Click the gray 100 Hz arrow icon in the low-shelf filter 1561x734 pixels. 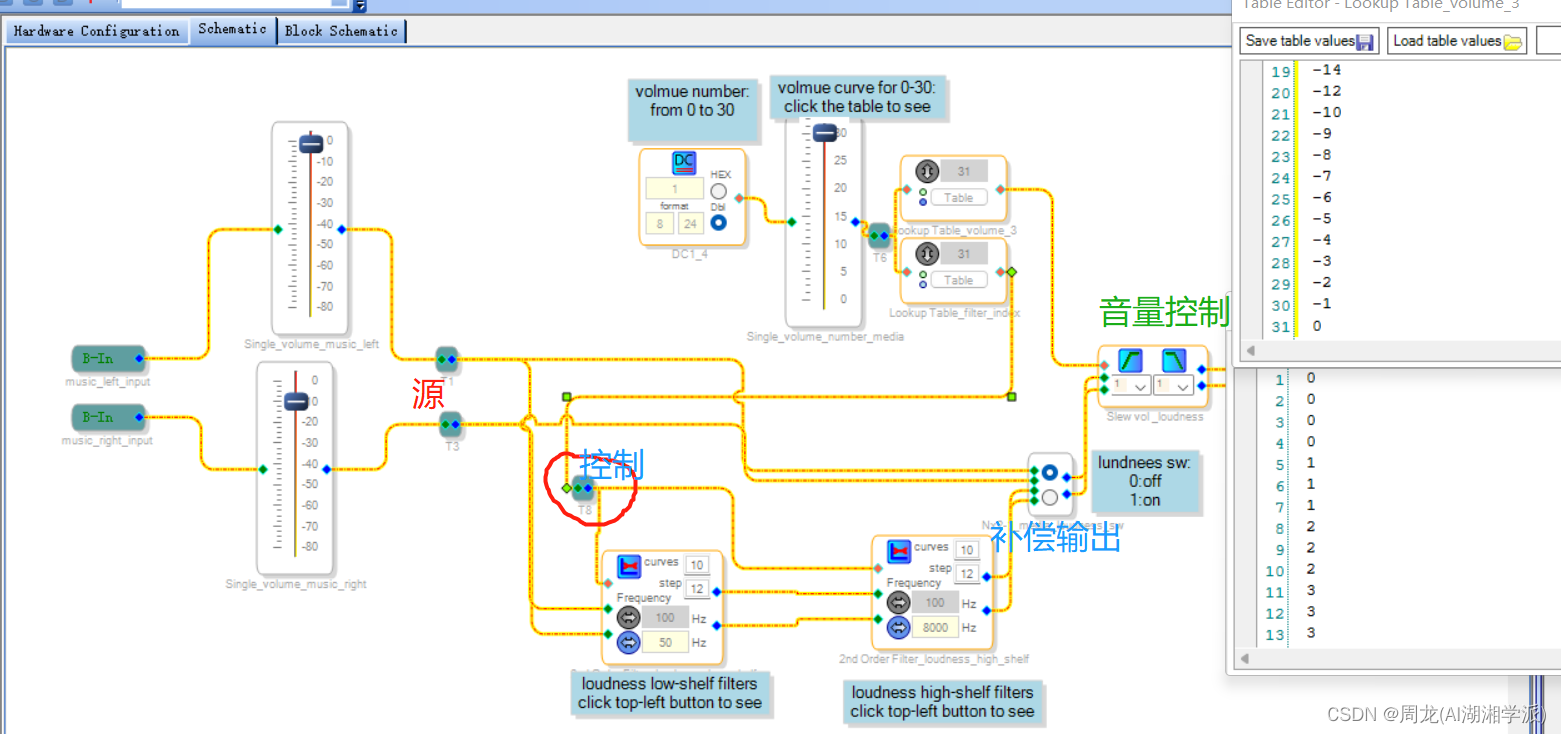[628, 618]
